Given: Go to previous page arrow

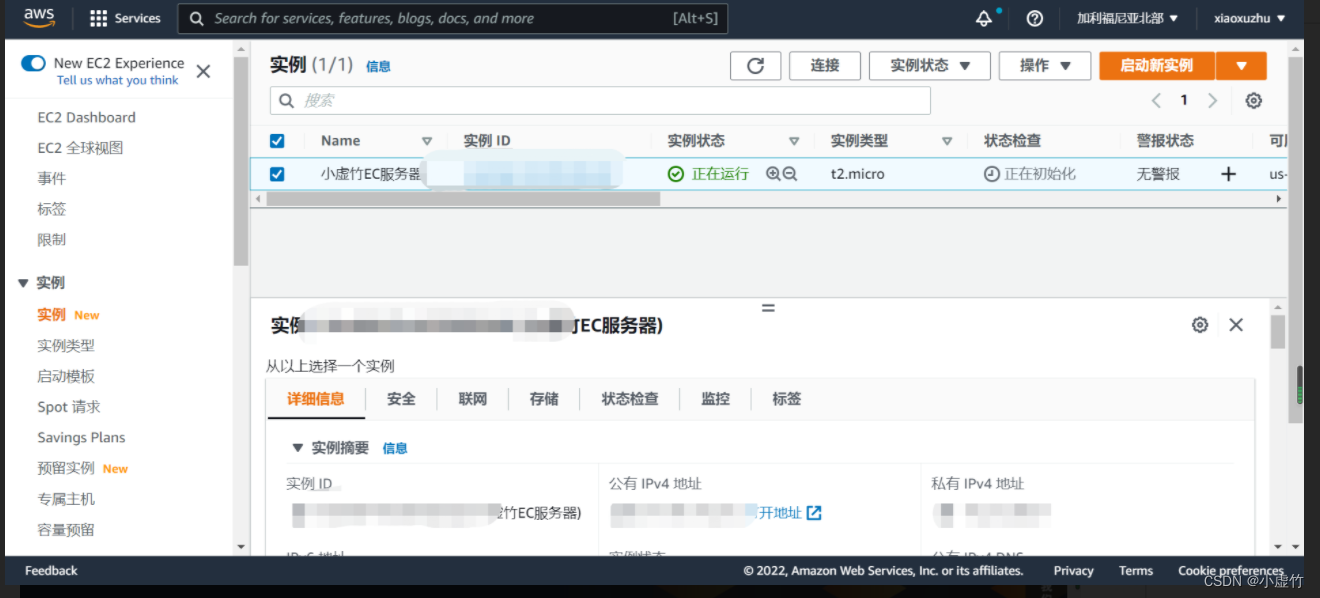Looking at the screenshot, I should tap(1156, 100).
